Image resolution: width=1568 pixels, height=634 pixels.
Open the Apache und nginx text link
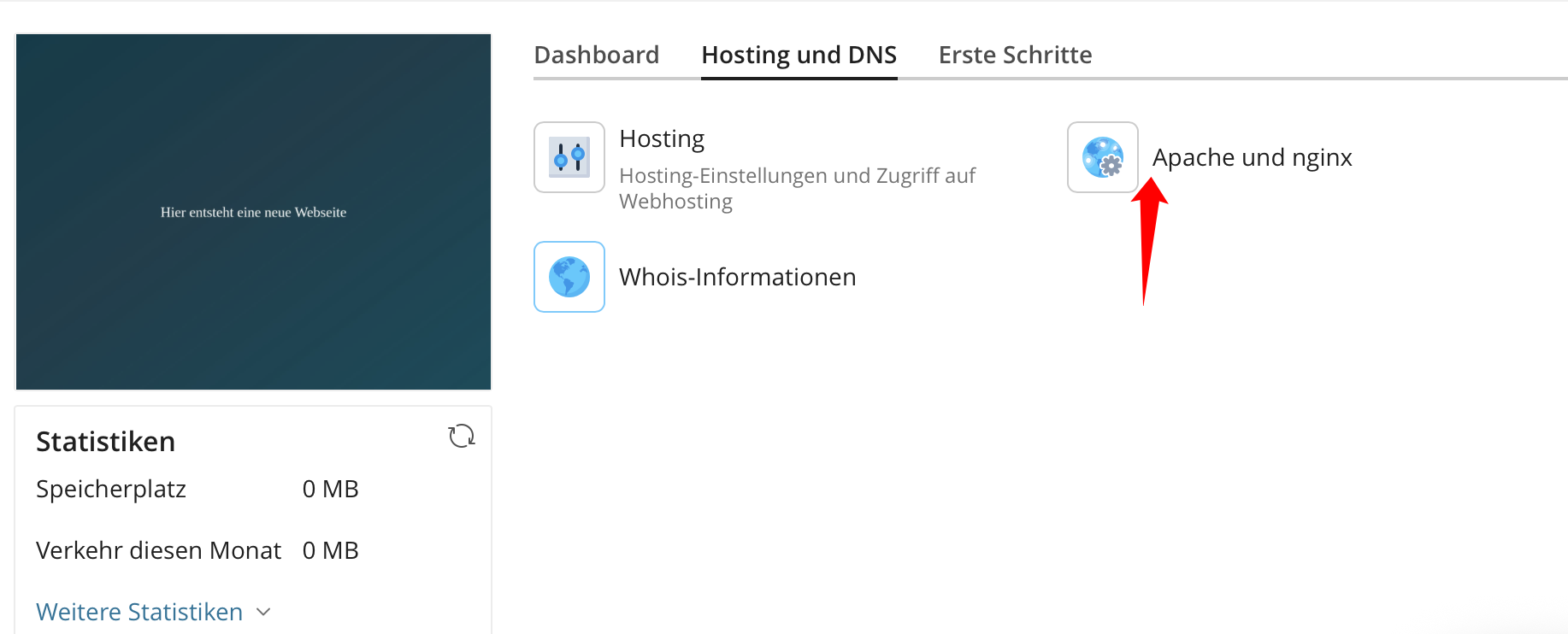tap(1252, 157)
